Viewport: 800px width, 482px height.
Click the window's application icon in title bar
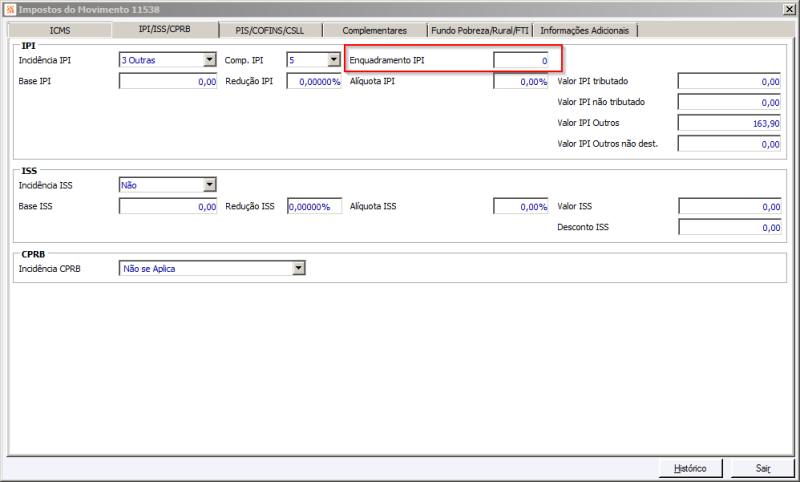[x=10, y=9]
